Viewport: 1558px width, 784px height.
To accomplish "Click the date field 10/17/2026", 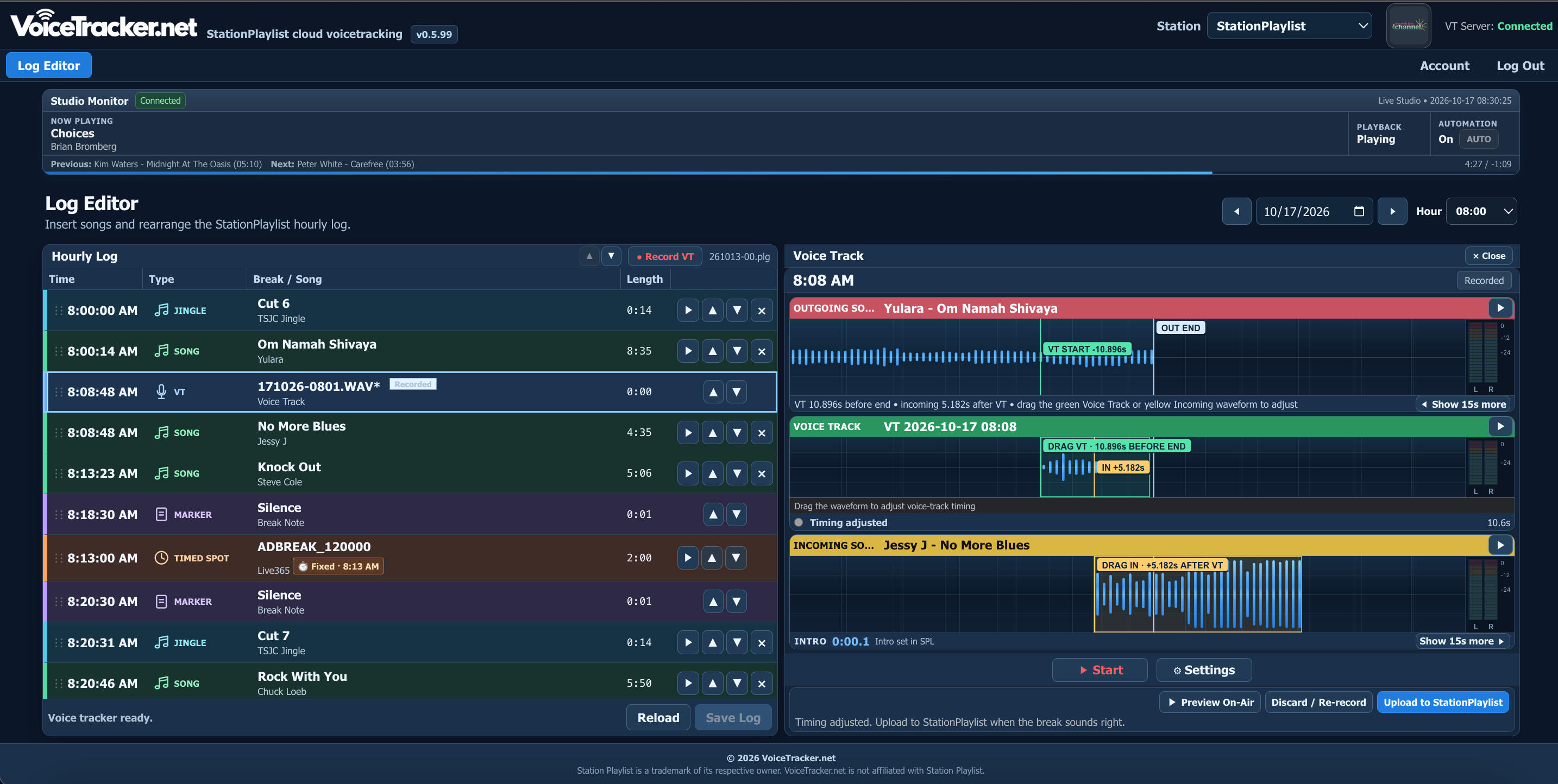I will 1314,212.
